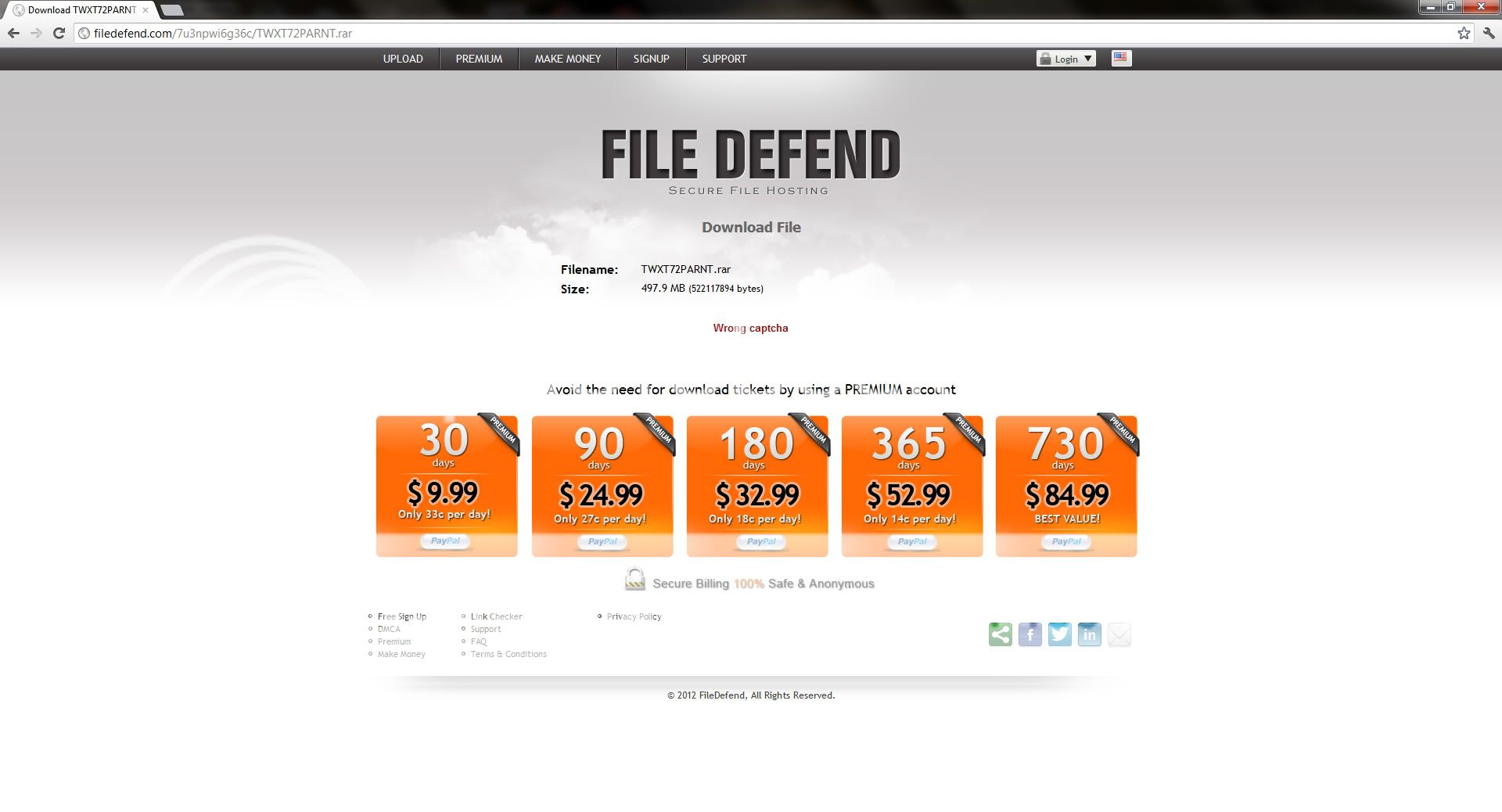Share page via Facebook icon
The image size is (1502, 812).
point(1029,634)
